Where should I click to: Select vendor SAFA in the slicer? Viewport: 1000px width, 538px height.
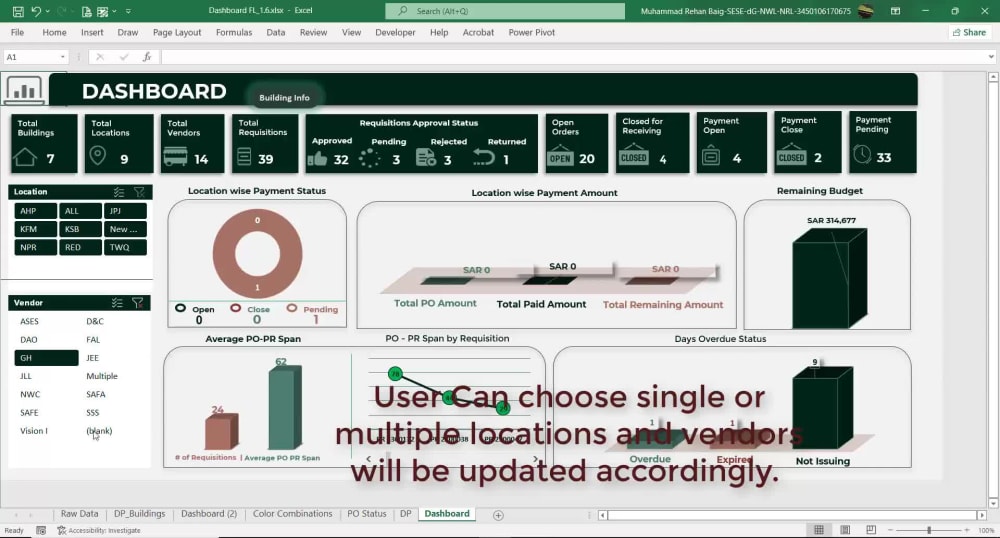click(x=114, y=395)
